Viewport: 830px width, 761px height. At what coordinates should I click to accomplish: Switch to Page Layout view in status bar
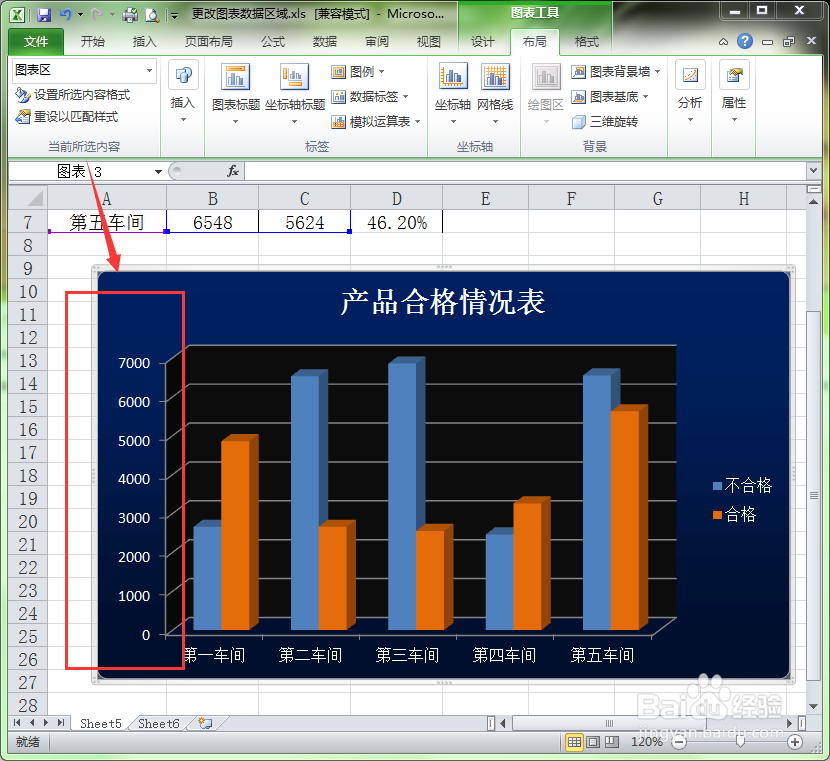(x=593, y=742)
